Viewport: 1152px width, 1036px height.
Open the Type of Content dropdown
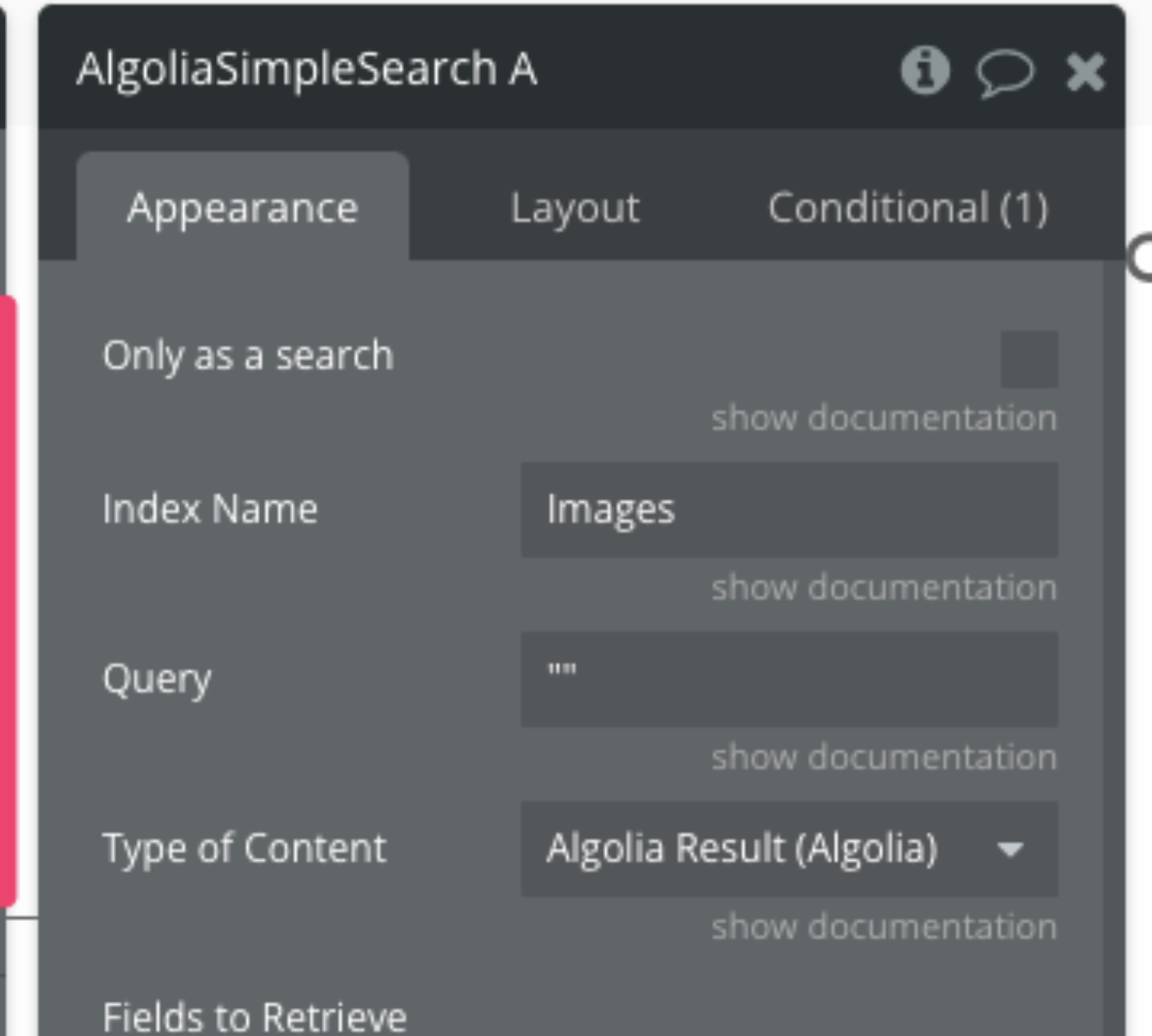[789, 849]
